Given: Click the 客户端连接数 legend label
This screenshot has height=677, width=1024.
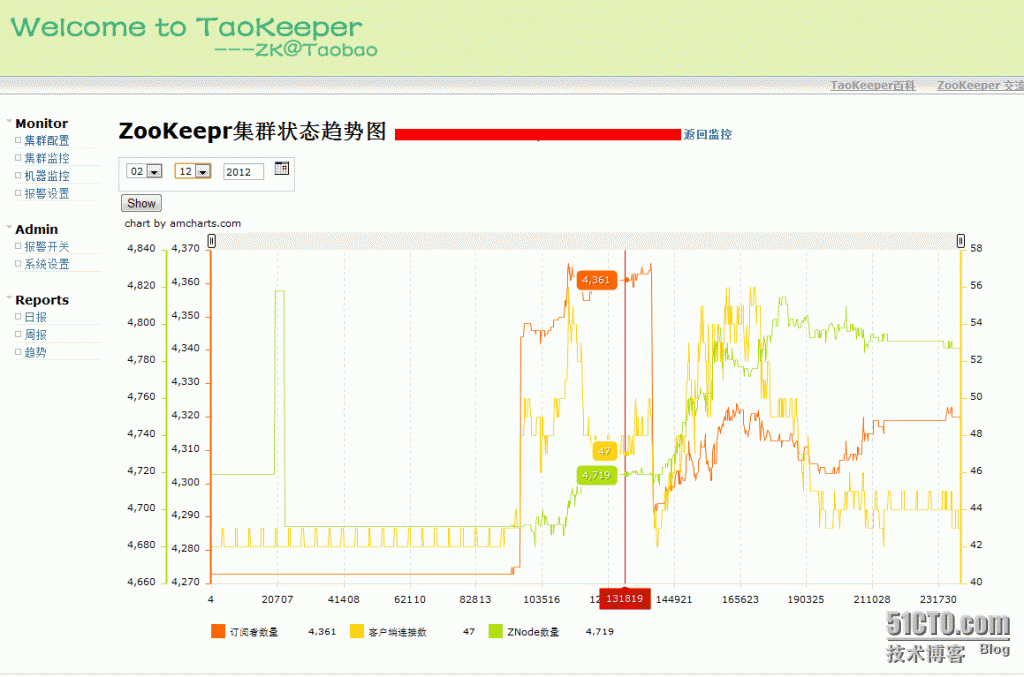Looking at the screenshot, I should pyautogui.click(x=397, y=632).
